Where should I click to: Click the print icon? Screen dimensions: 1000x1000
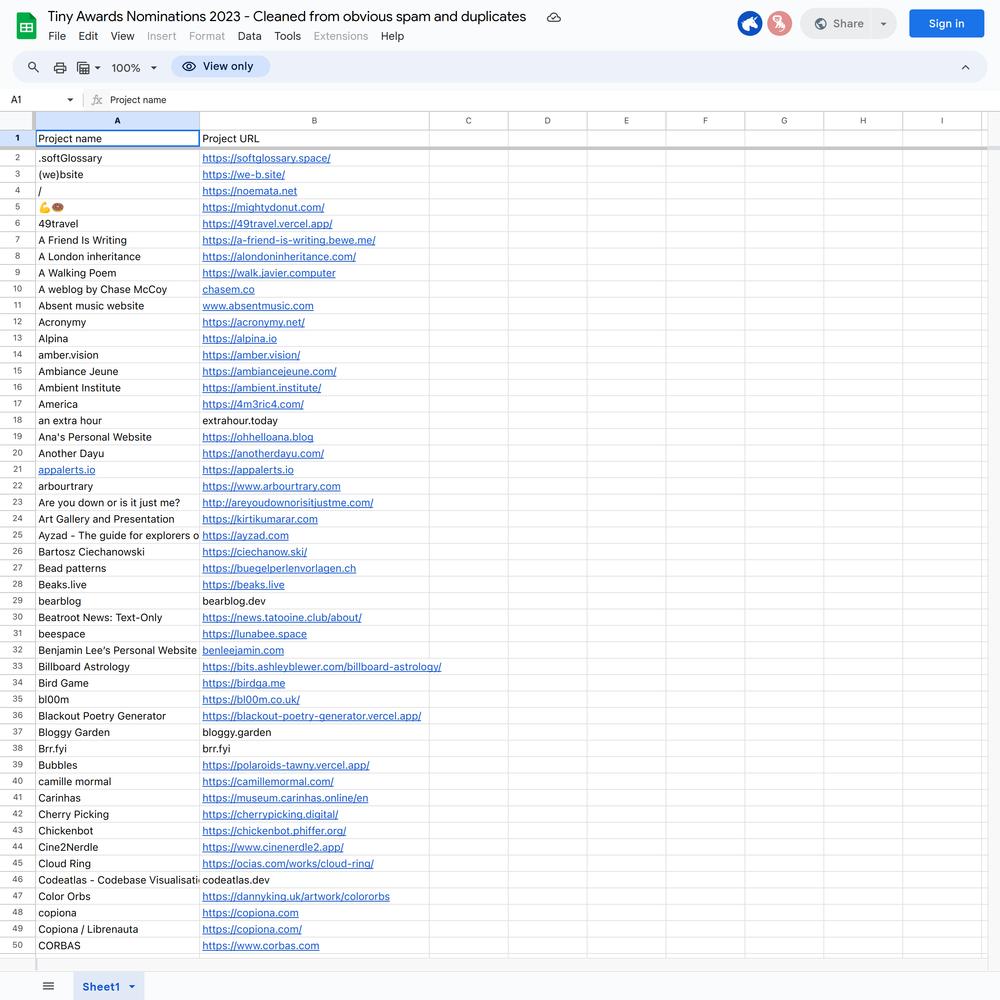tap(60, 67)
